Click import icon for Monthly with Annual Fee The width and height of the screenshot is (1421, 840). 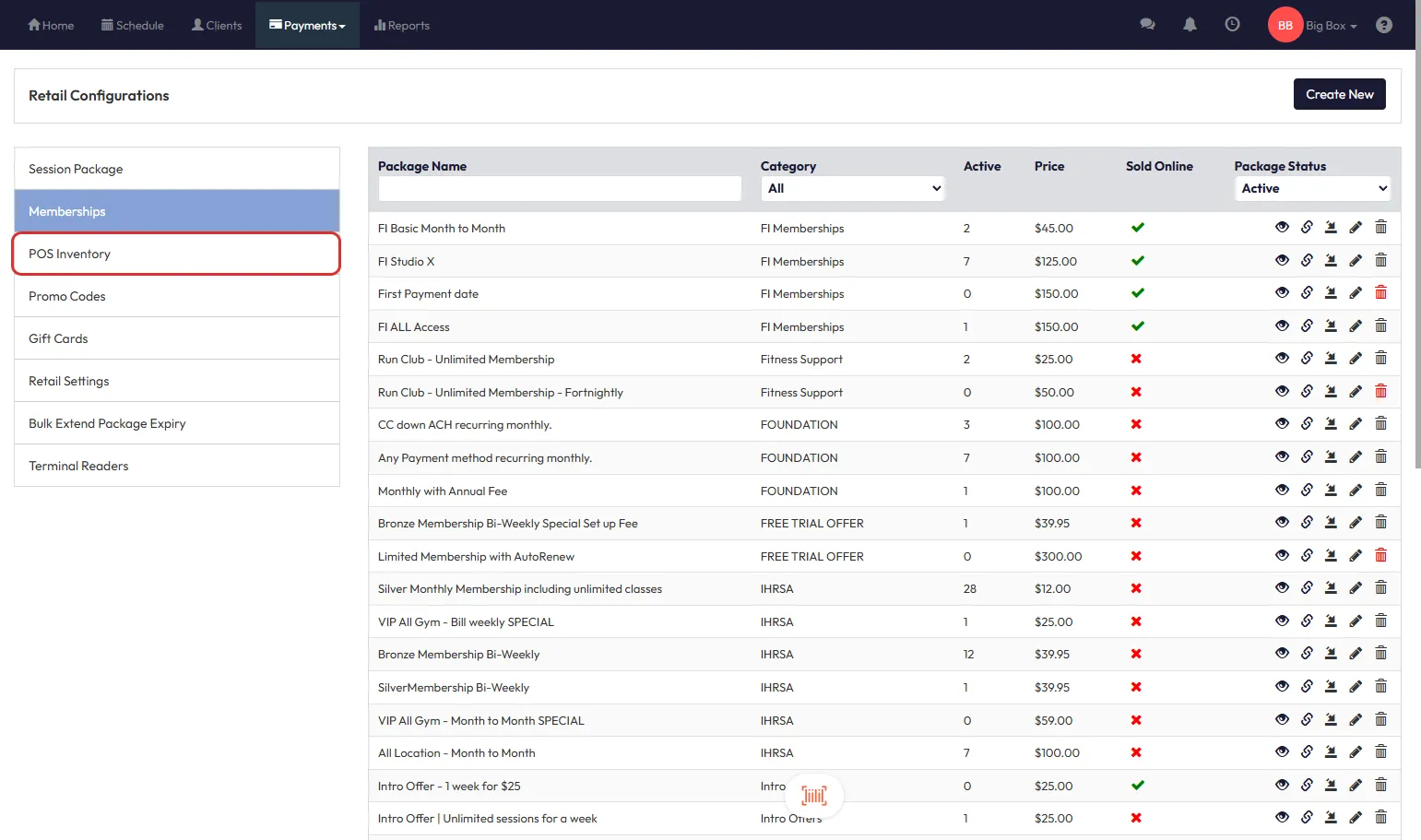coord(1331,491)
